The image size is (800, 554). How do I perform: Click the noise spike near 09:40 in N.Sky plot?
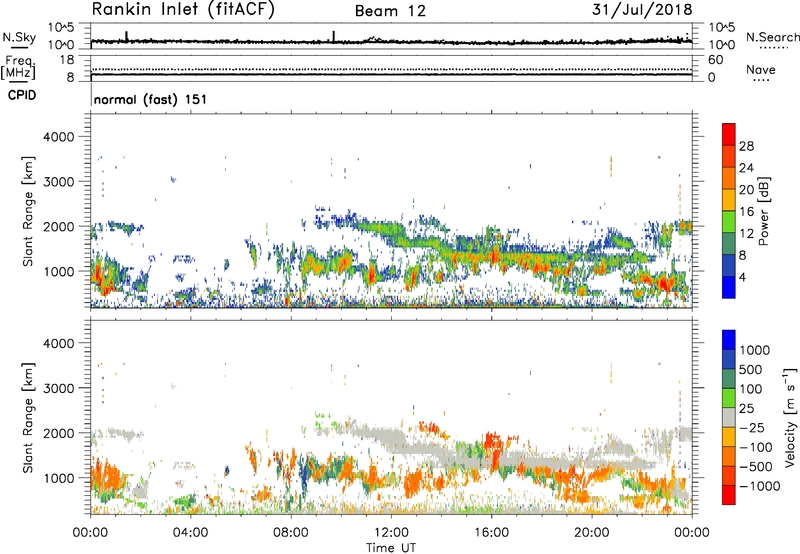[x=334, y=36]
